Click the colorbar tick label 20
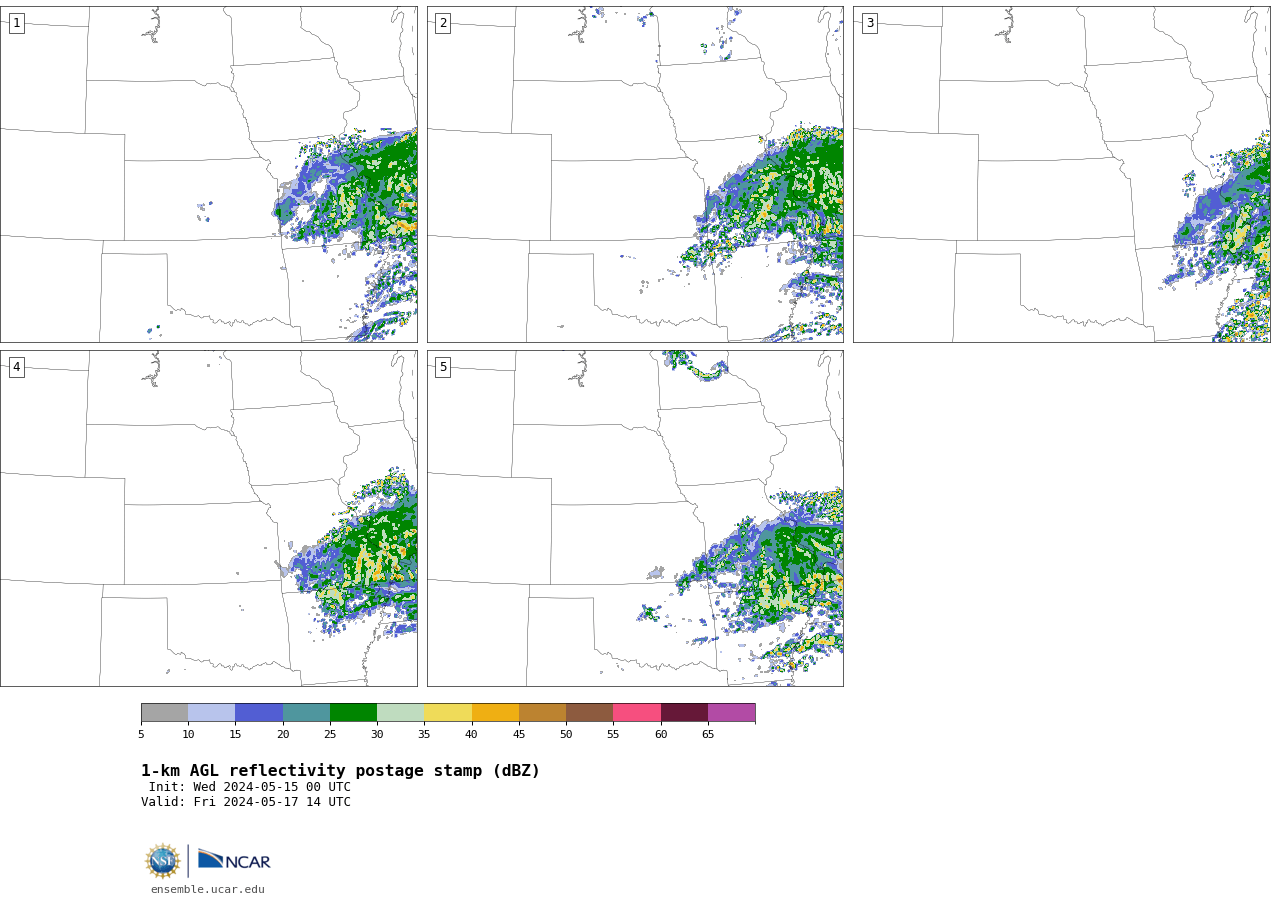This screenshot has height=901, width=1280. pos(283,734)
